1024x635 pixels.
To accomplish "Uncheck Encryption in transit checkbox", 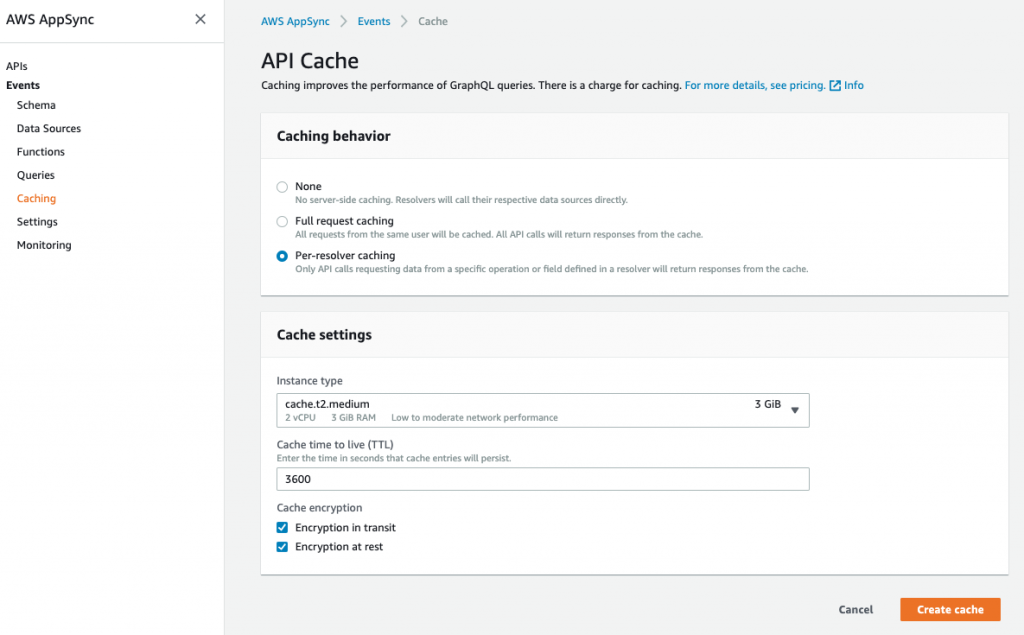I will 282,528.
